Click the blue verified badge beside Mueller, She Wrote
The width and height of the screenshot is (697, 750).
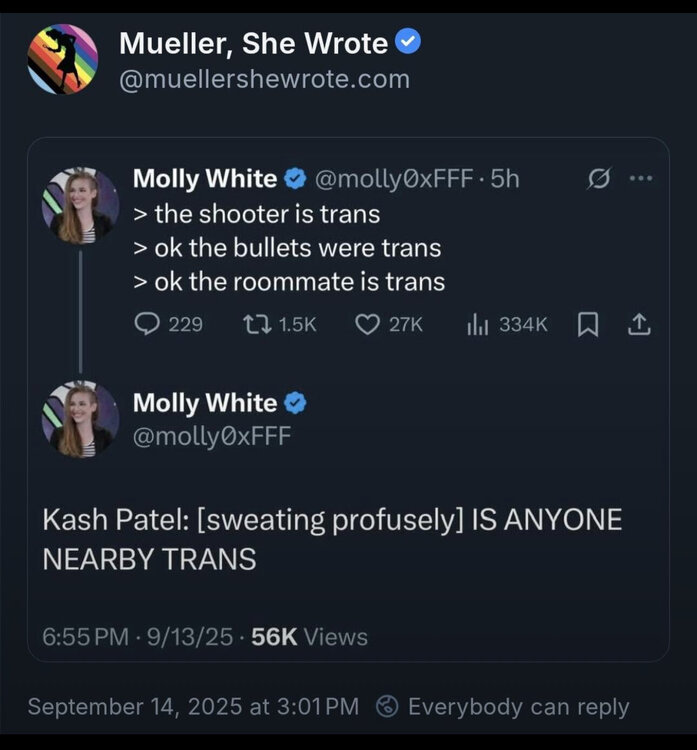pos(408,42)
